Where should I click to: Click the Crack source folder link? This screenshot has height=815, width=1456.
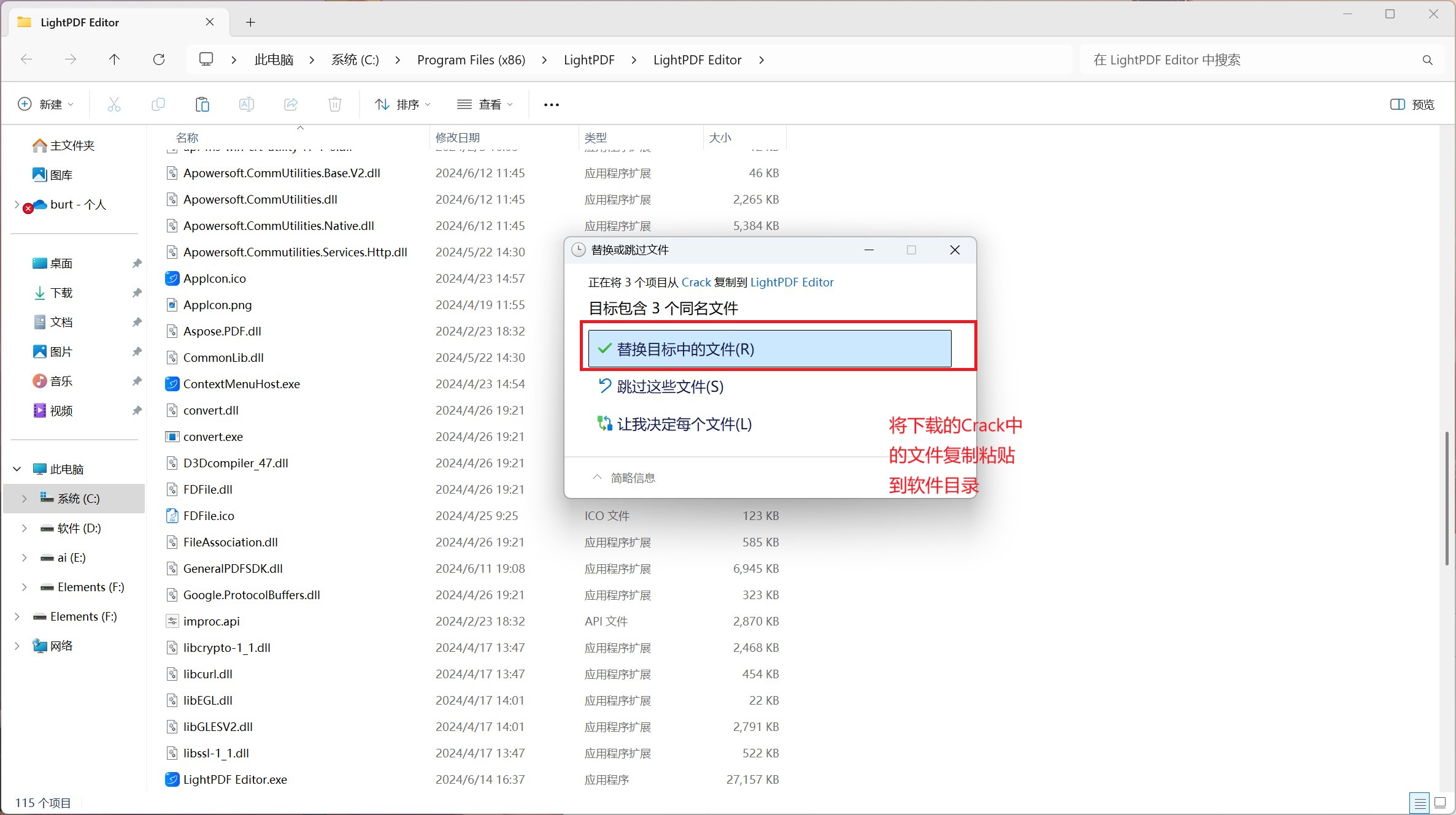[696, 282]
